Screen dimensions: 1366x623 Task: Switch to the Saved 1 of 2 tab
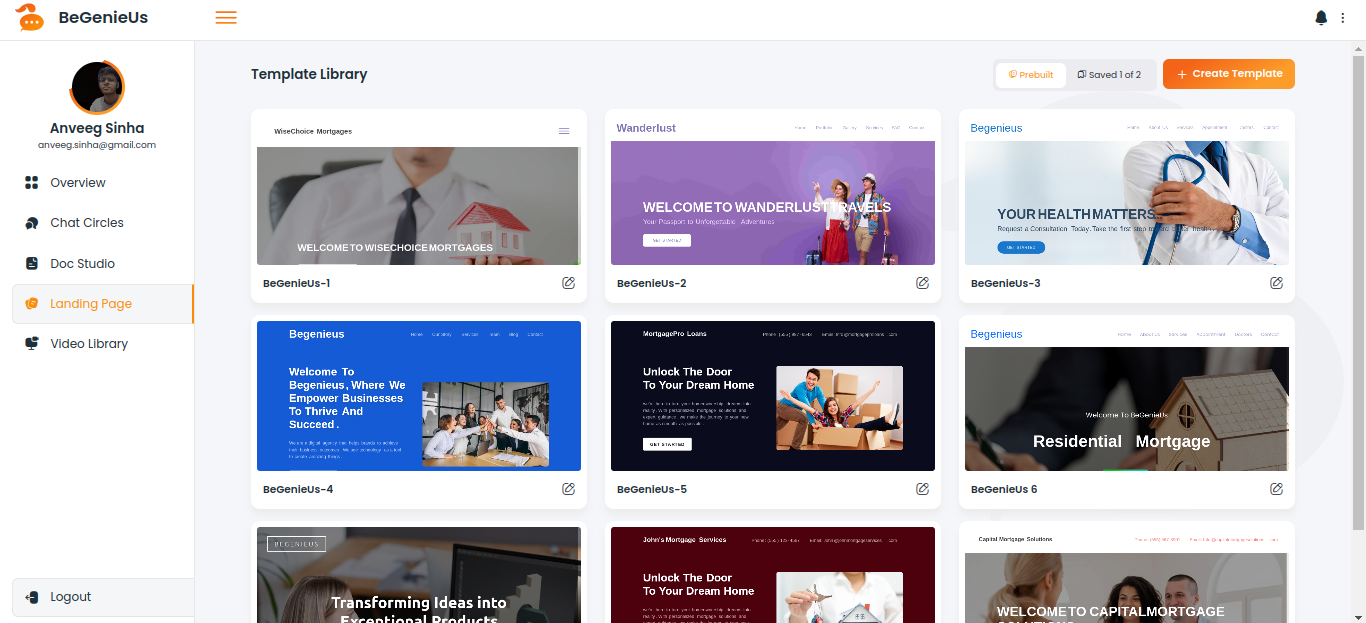pyautogui.click(x=1109, y=75)
